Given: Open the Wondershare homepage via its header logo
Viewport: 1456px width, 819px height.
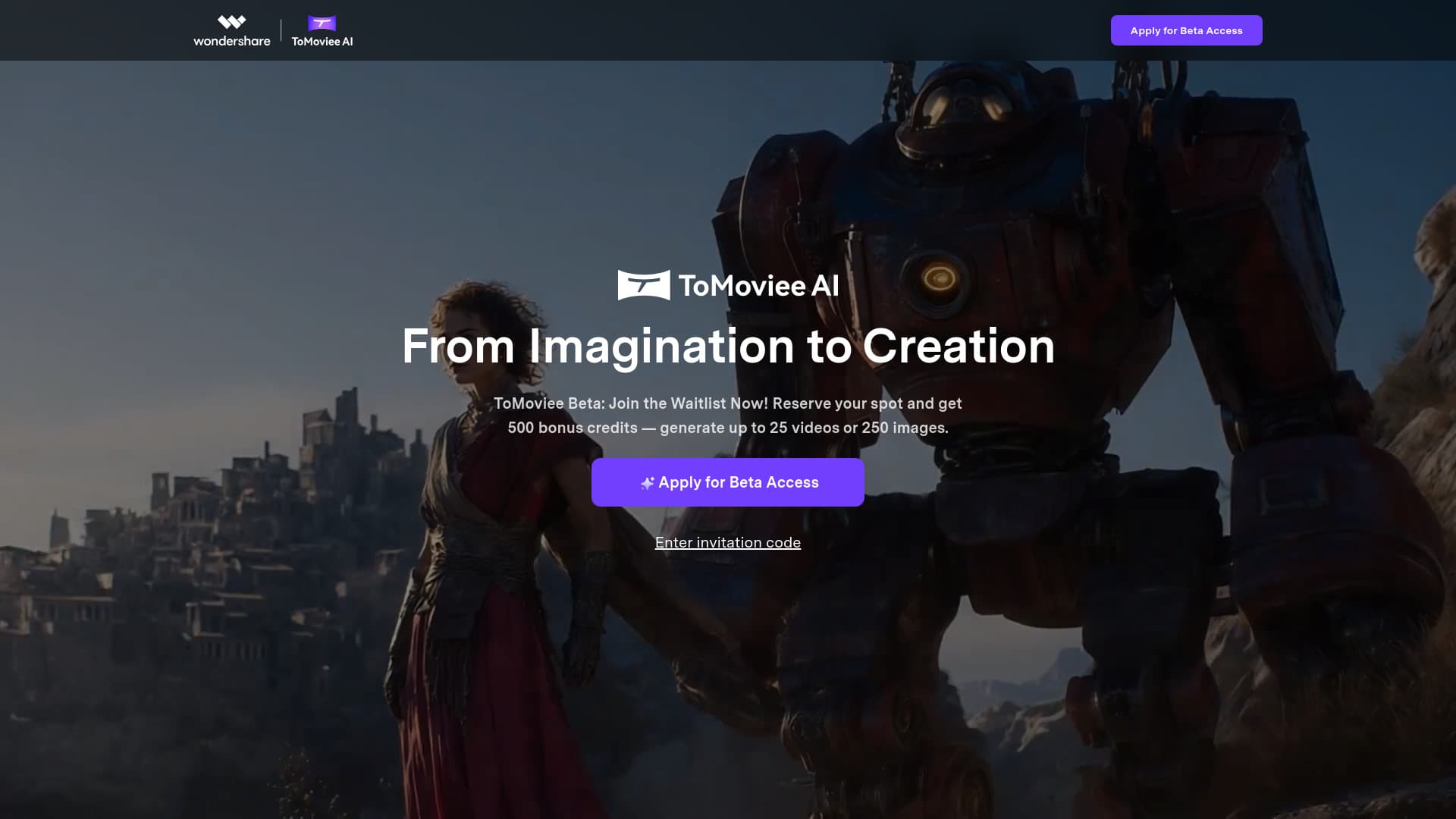Looking at the screenshot, I should point(232,30).
